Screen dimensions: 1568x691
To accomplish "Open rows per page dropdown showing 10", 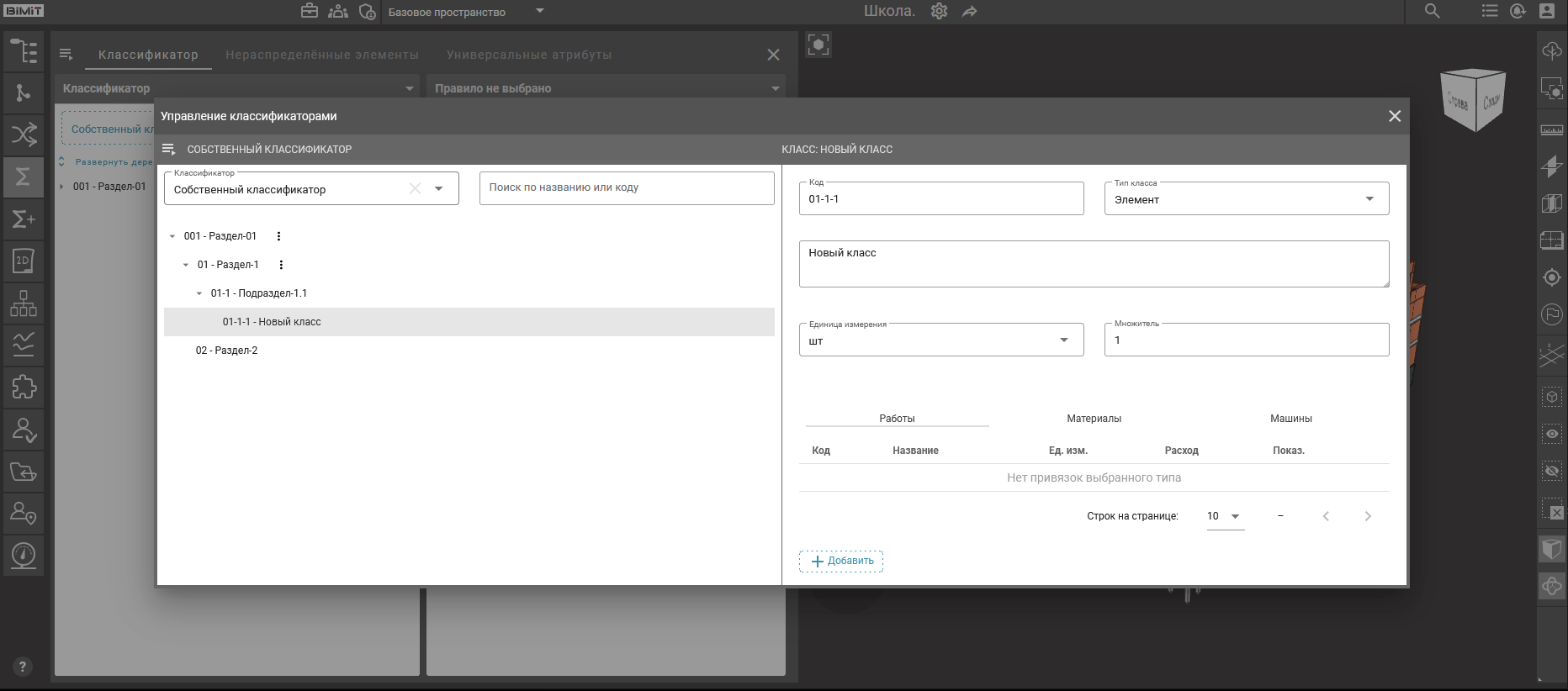I will click(1225, 516).
